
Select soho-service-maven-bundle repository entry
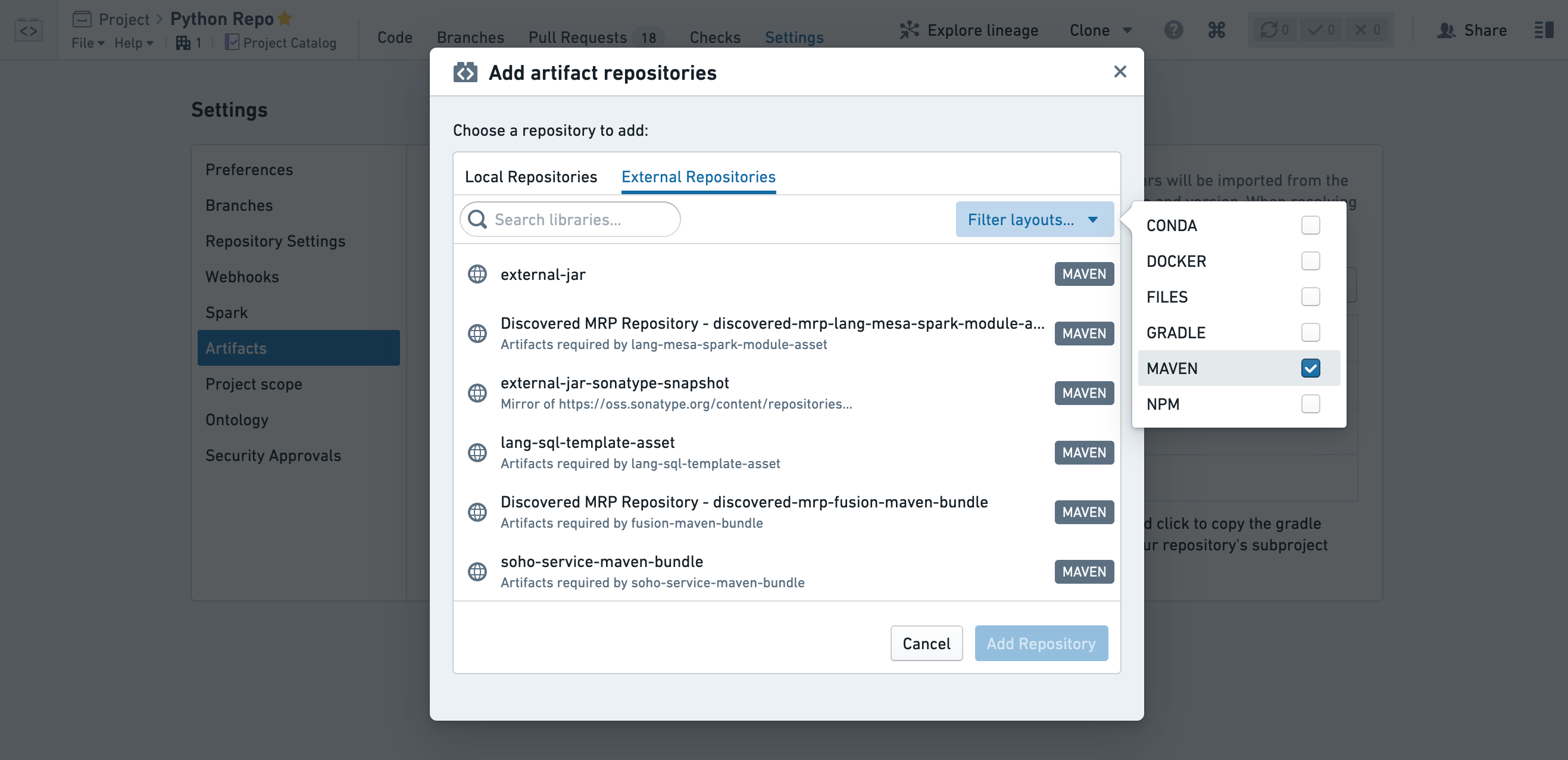(786, 570)
